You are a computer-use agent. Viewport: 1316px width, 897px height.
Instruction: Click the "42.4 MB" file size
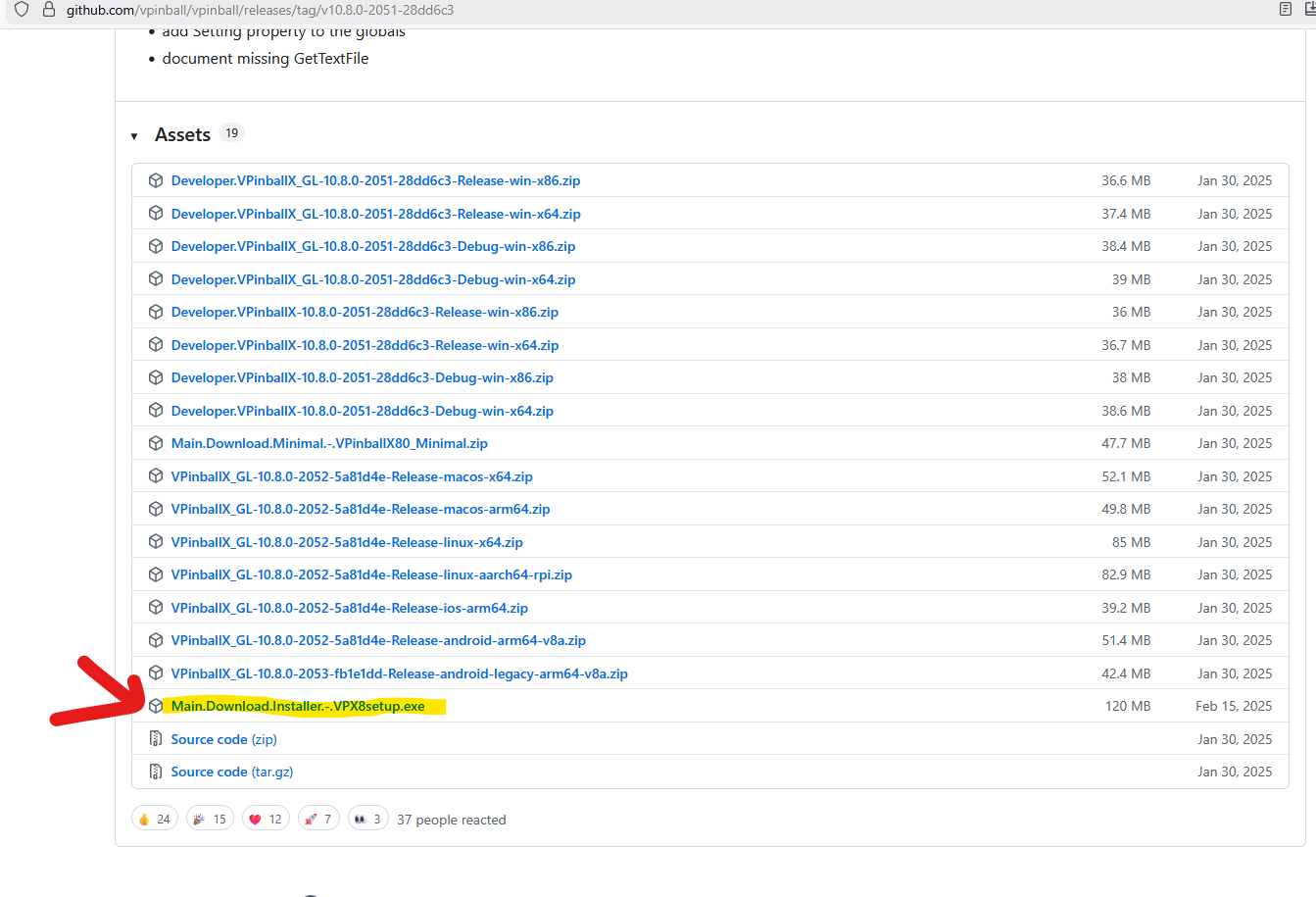pos(1126,673)
